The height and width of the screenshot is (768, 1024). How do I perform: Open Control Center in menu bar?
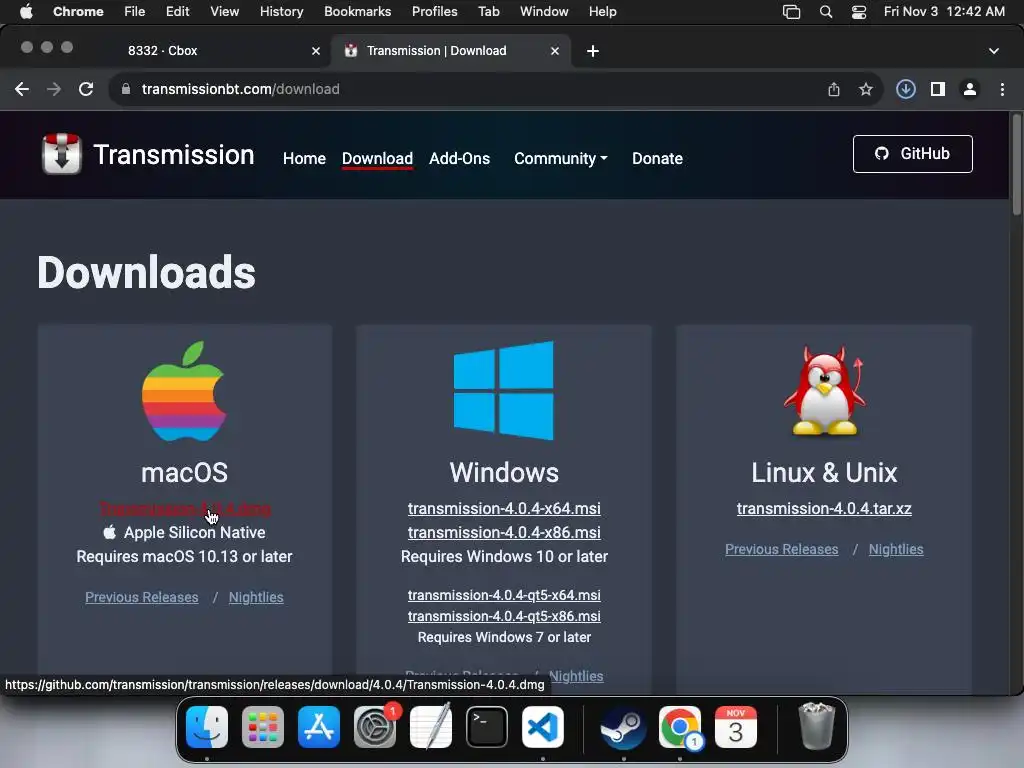point(859,12)
